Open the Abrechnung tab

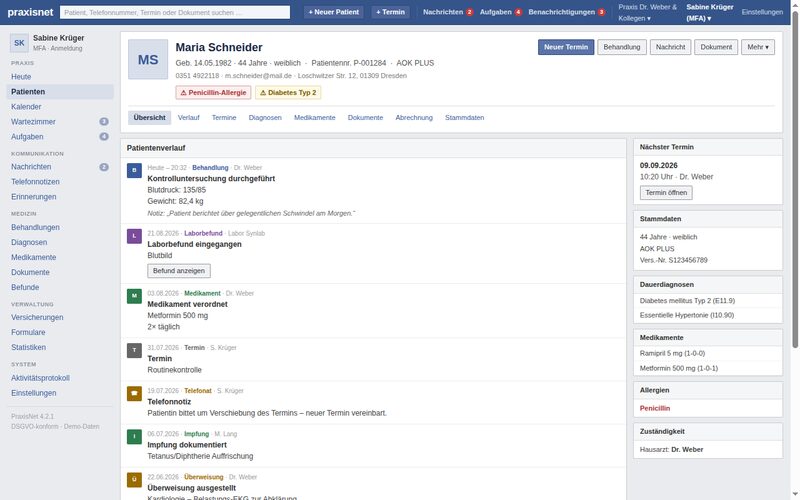coord(414,117)
